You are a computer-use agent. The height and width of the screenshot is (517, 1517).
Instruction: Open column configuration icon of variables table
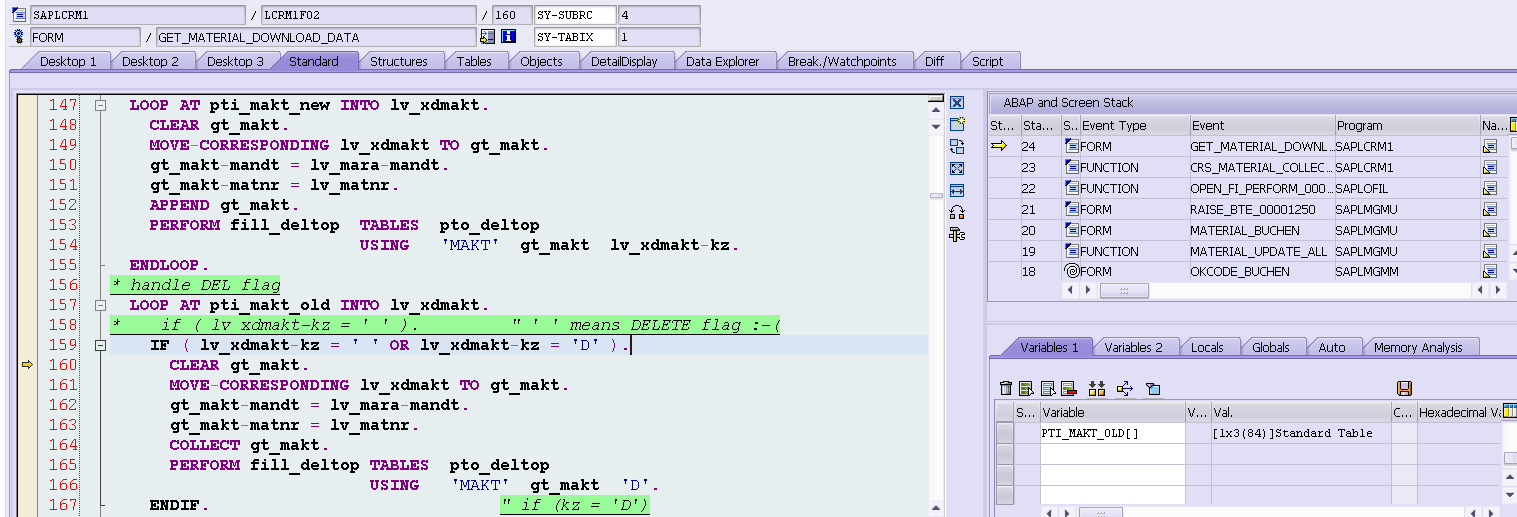(1510, 411)
